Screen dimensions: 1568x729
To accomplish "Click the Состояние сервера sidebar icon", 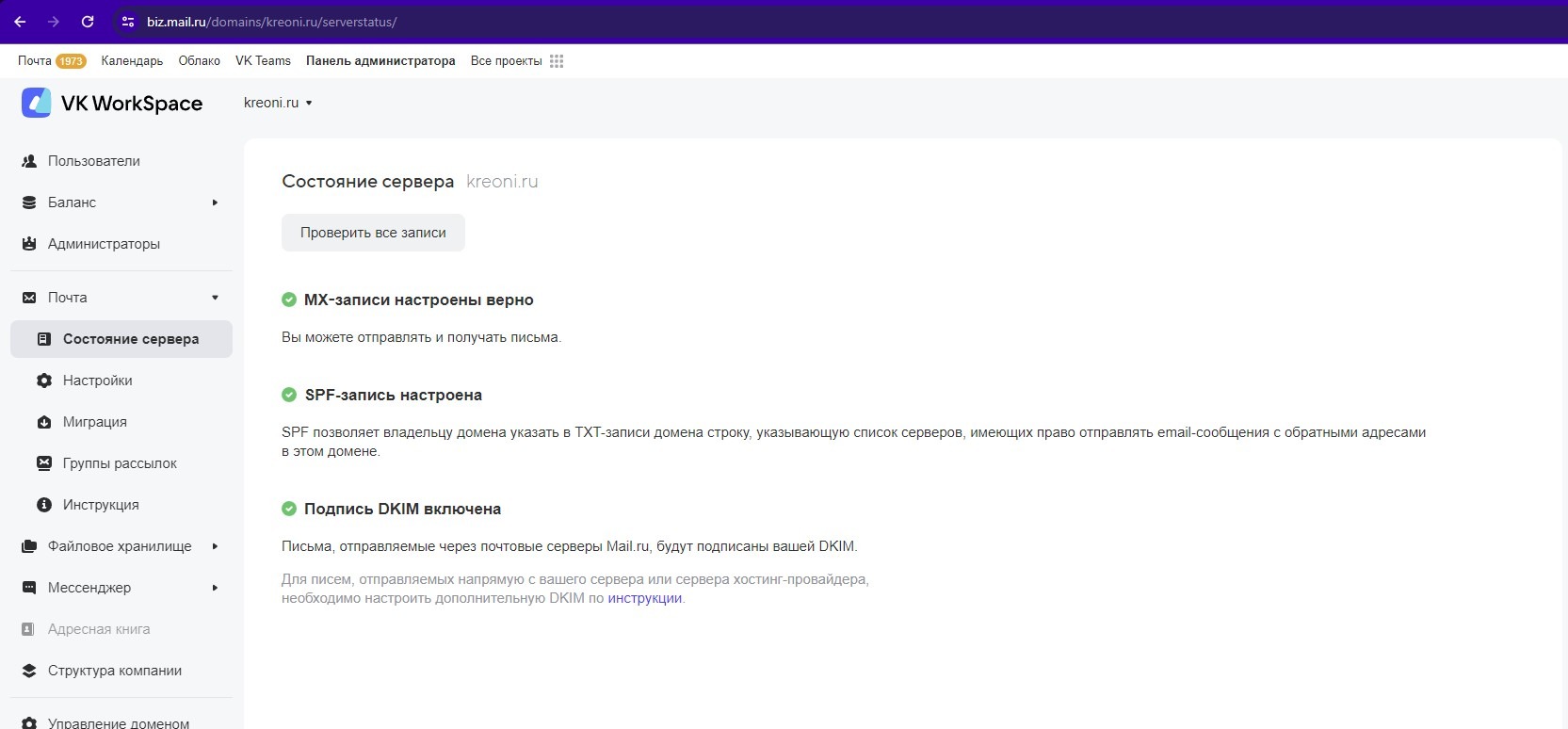I will (44, 339).
